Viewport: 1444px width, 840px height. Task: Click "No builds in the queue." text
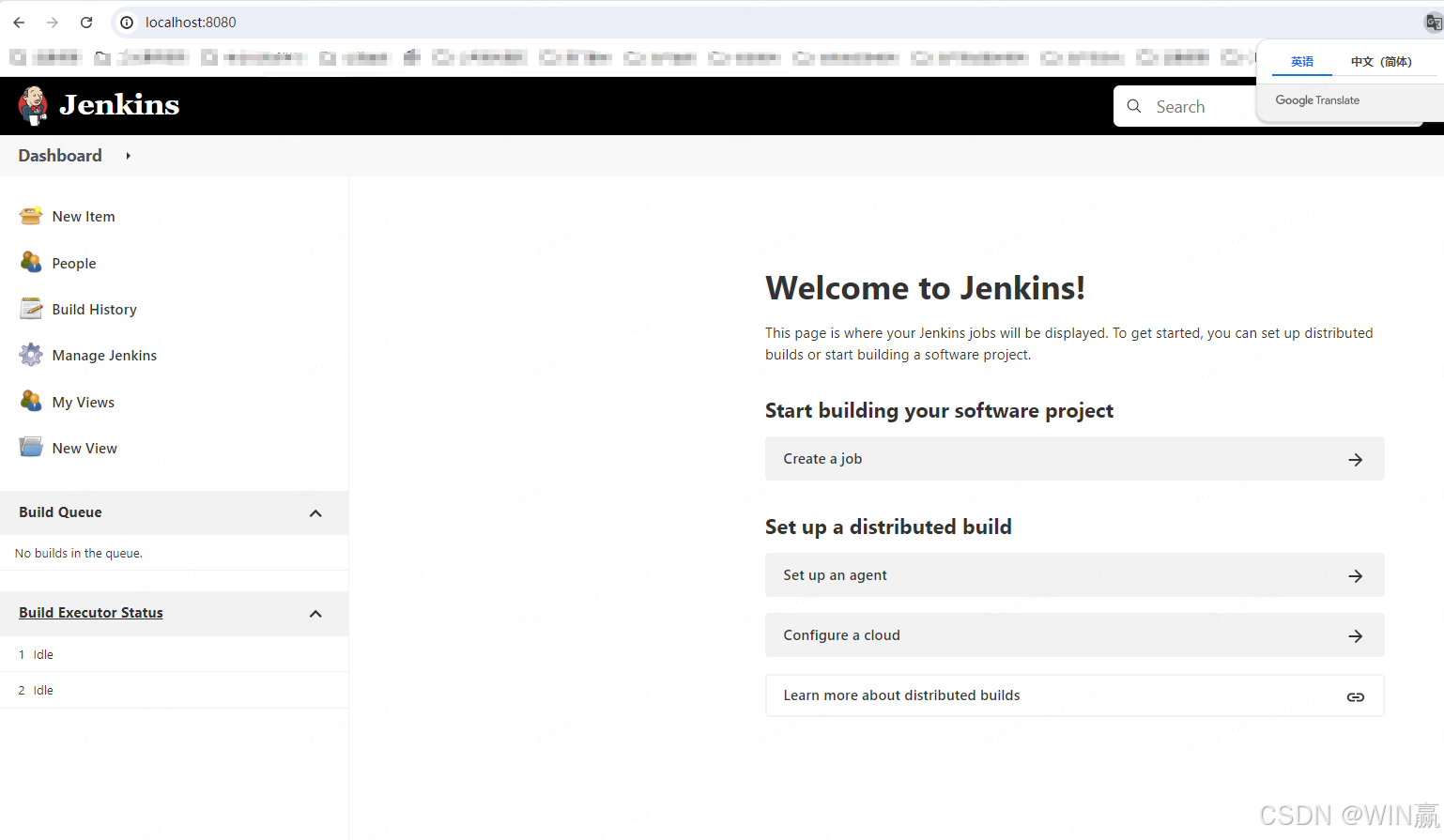tap(79, 554)
